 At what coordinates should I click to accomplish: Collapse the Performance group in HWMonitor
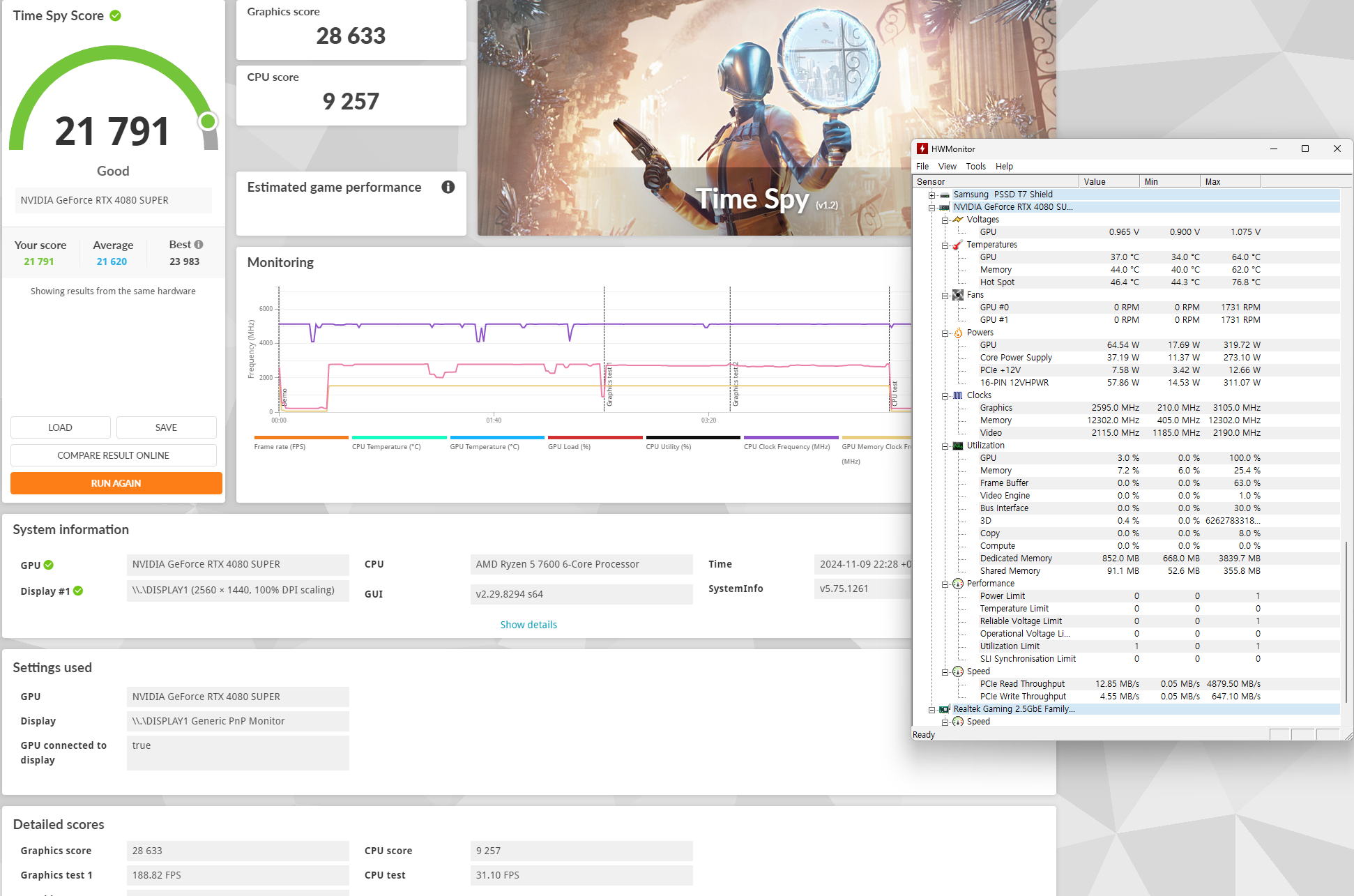pos(945,584)
